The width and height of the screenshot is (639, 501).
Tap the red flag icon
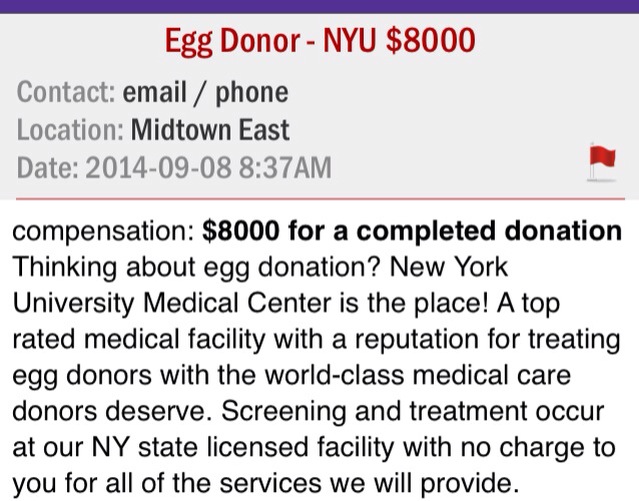click(602, 160)
